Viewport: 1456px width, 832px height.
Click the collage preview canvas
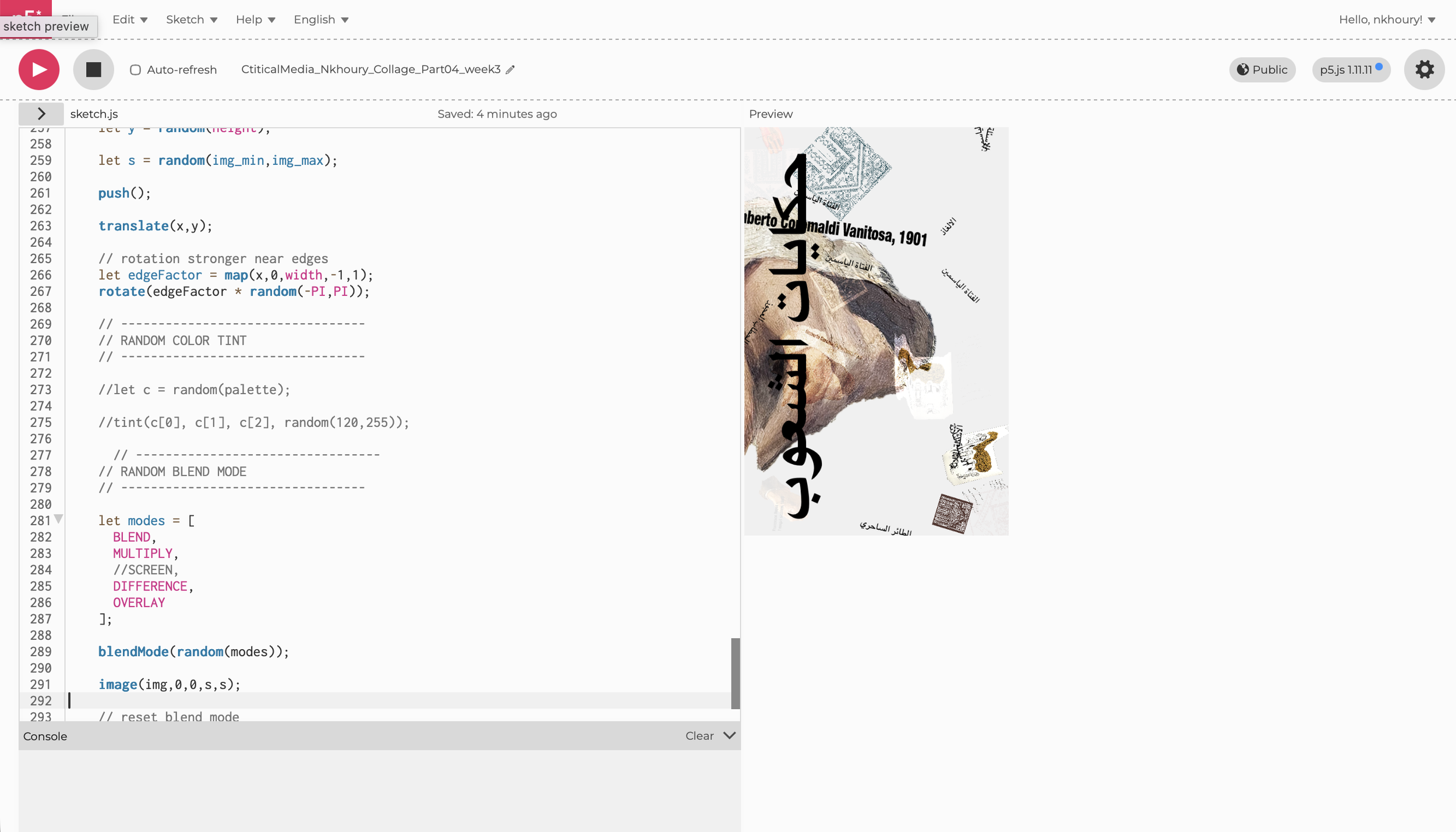(876, 331)
